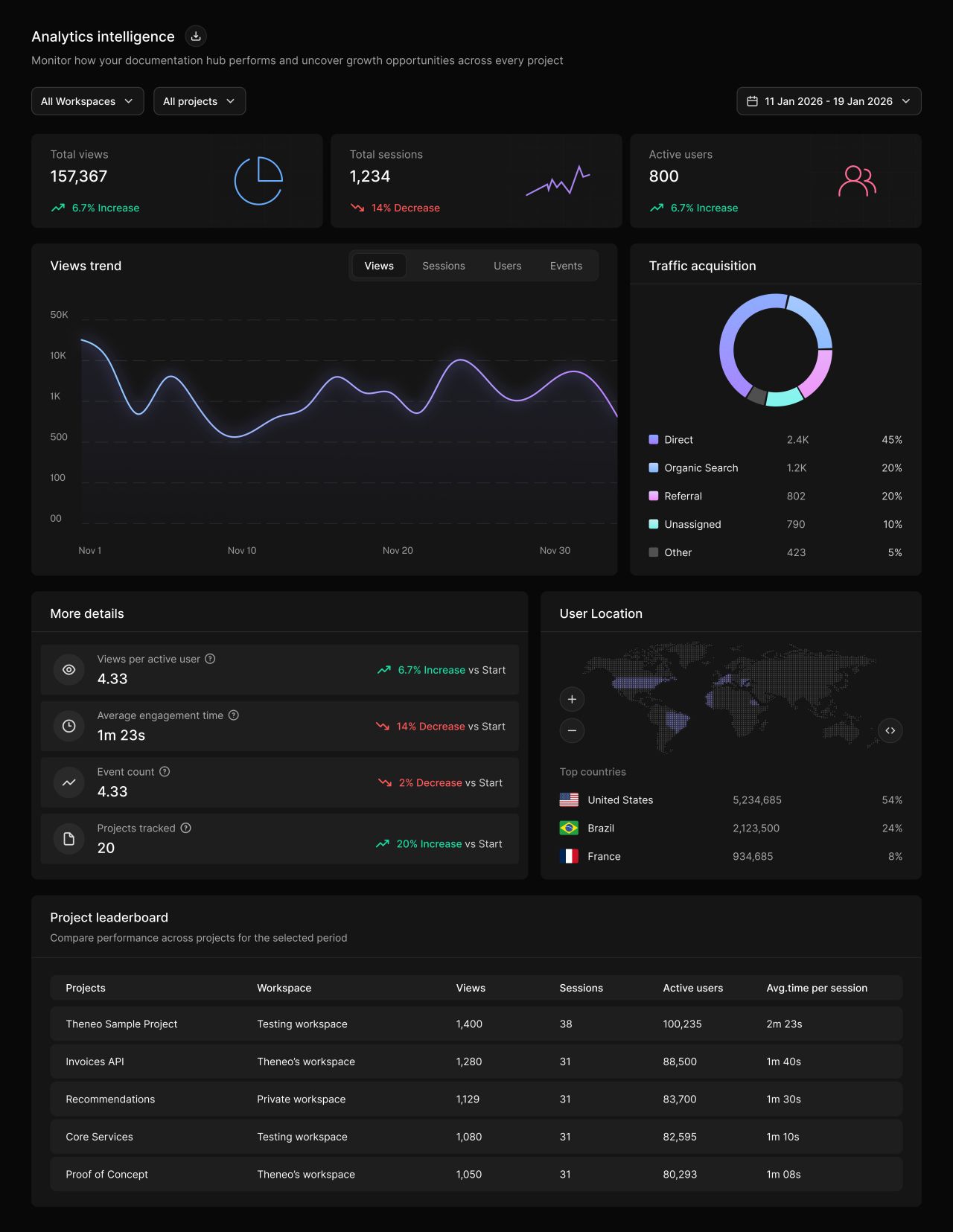Click info icon next to Event count
This screenshot has height=1232, width=953.
(165, 772)
